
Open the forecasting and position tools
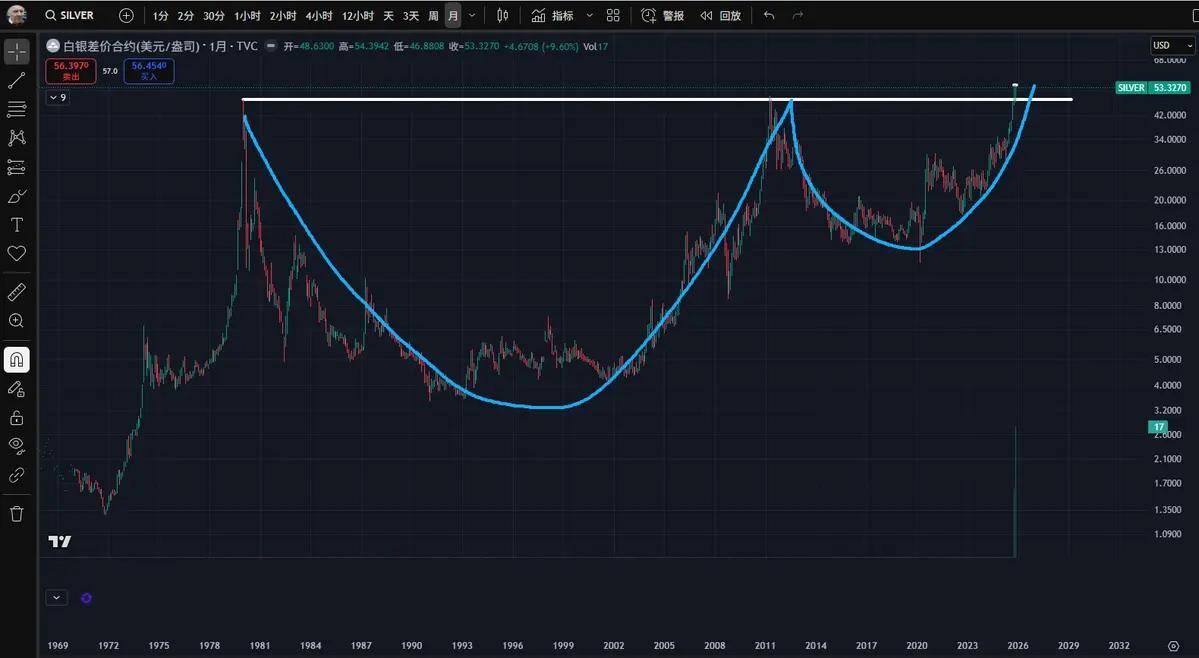(17, 167)
